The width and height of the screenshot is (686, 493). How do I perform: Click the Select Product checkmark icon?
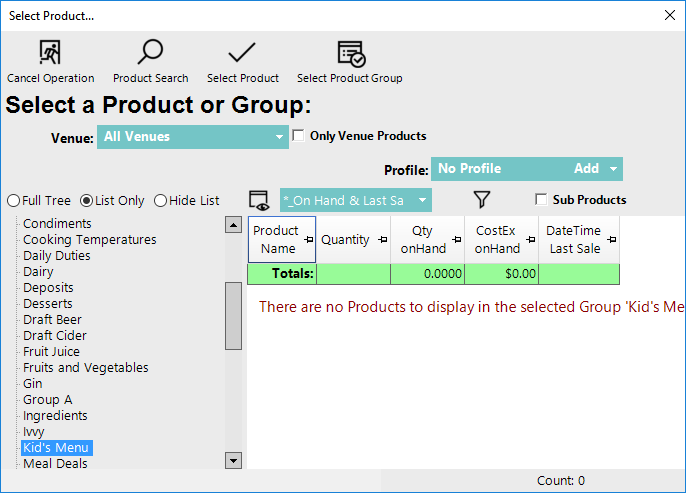tap(242, 53)
